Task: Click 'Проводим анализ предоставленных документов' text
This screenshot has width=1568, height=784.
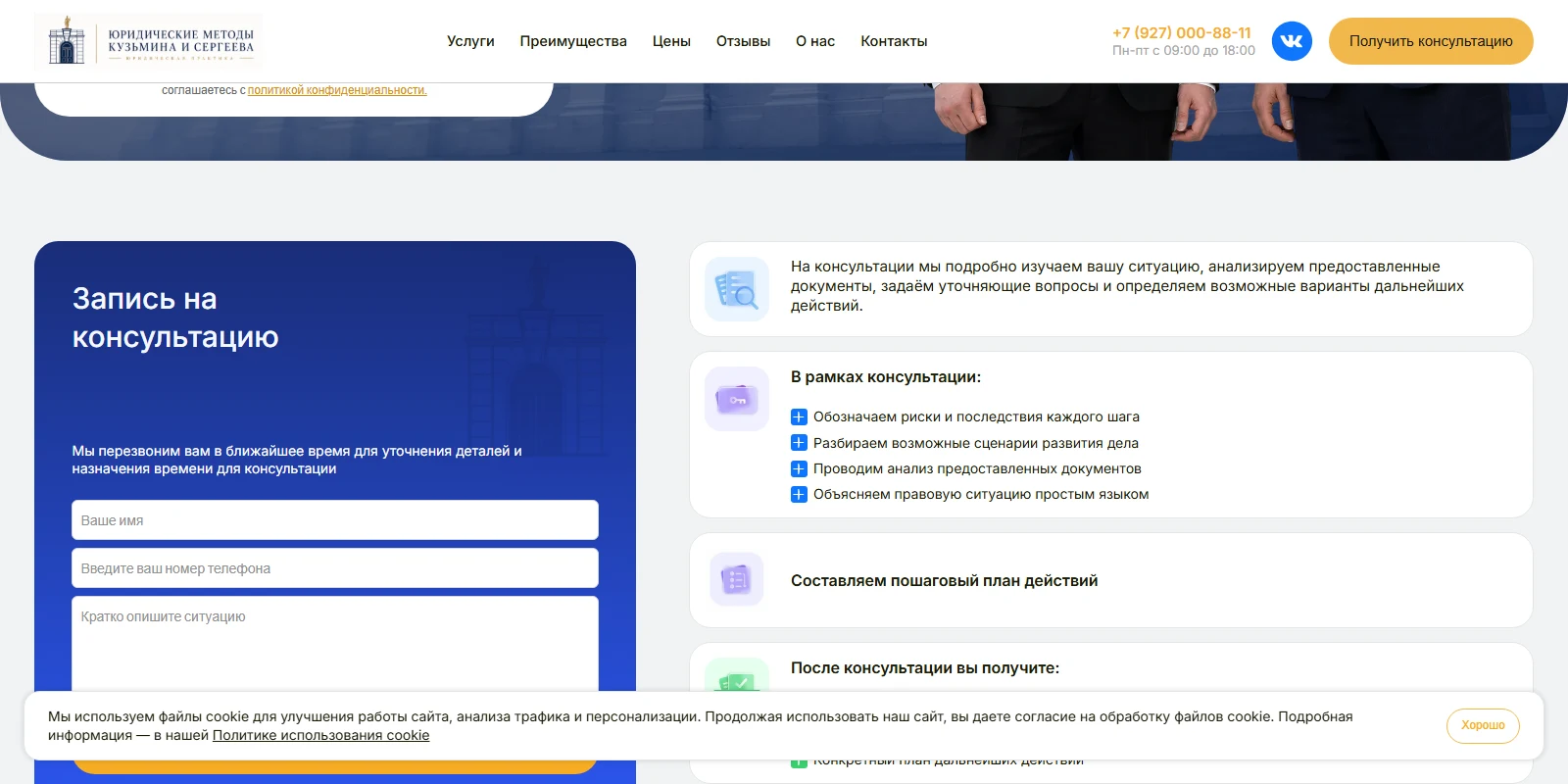Action: (x=977, y=468)
